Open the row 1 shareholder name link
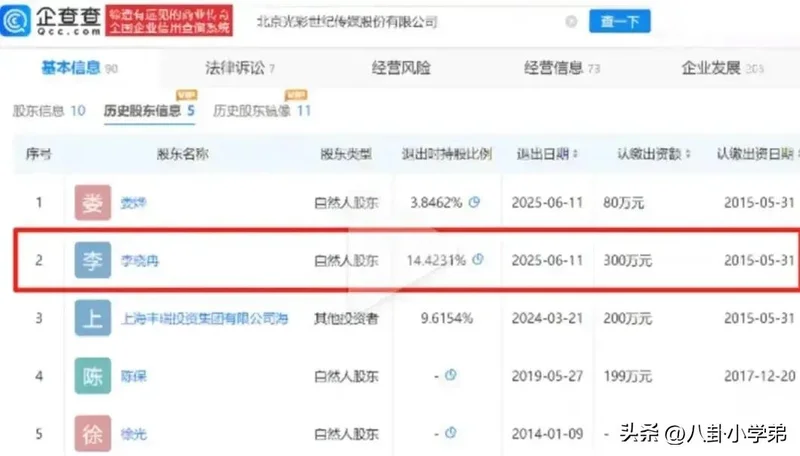 (x=134, y=203)
